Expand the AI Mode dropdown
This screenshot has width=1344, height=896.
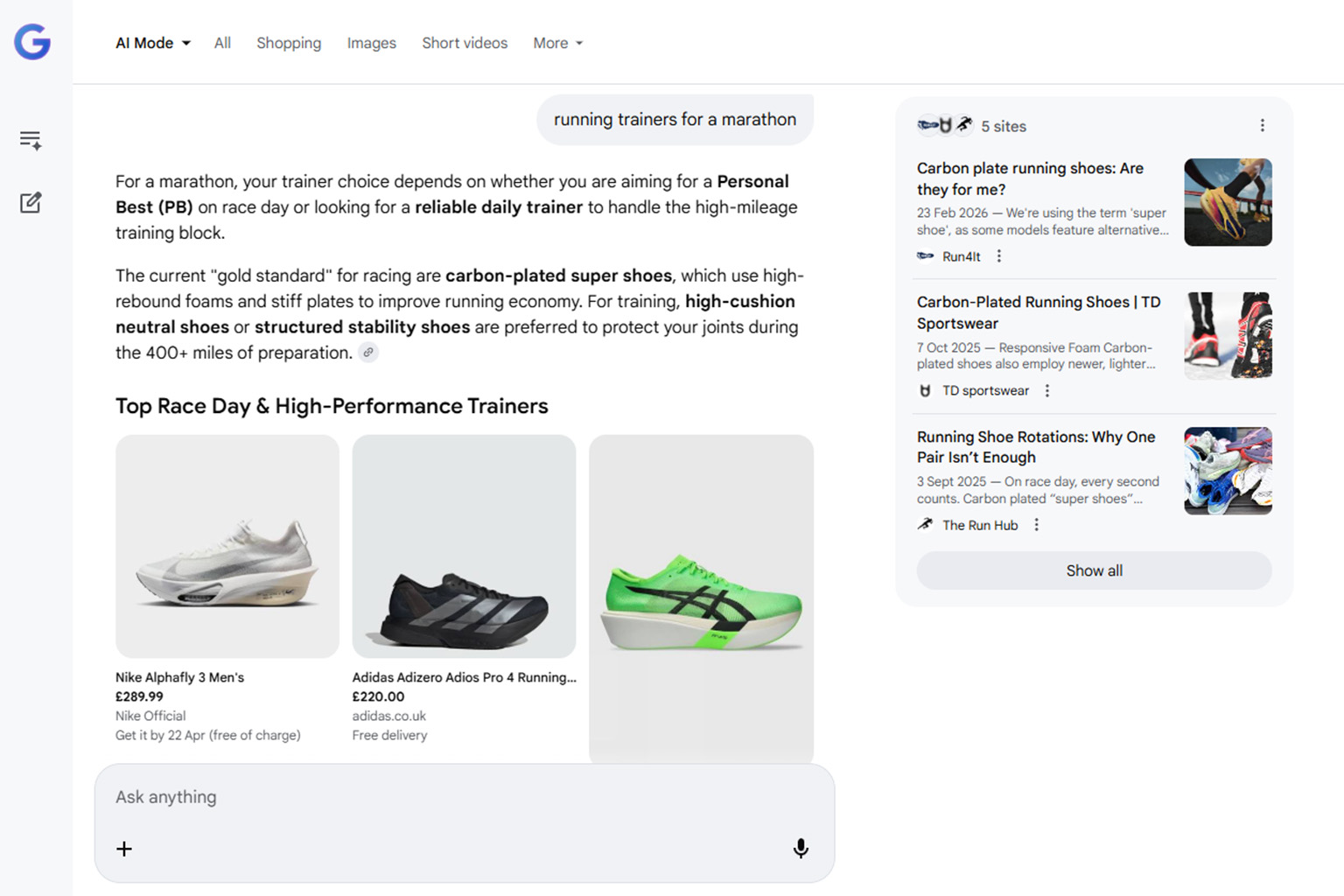[x=153, y=43]
